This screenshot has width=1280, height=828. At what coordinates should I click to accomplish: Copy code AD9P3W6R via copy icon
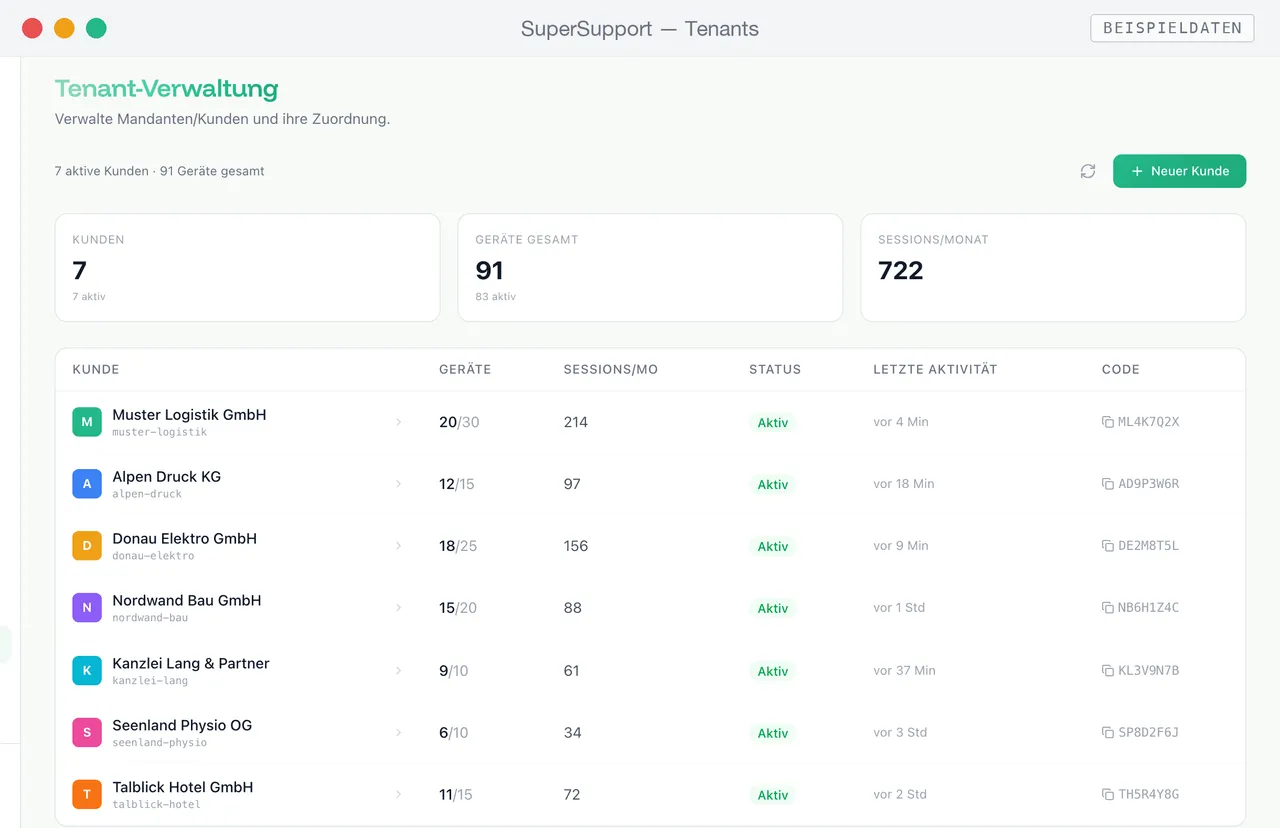[1108, 484]
